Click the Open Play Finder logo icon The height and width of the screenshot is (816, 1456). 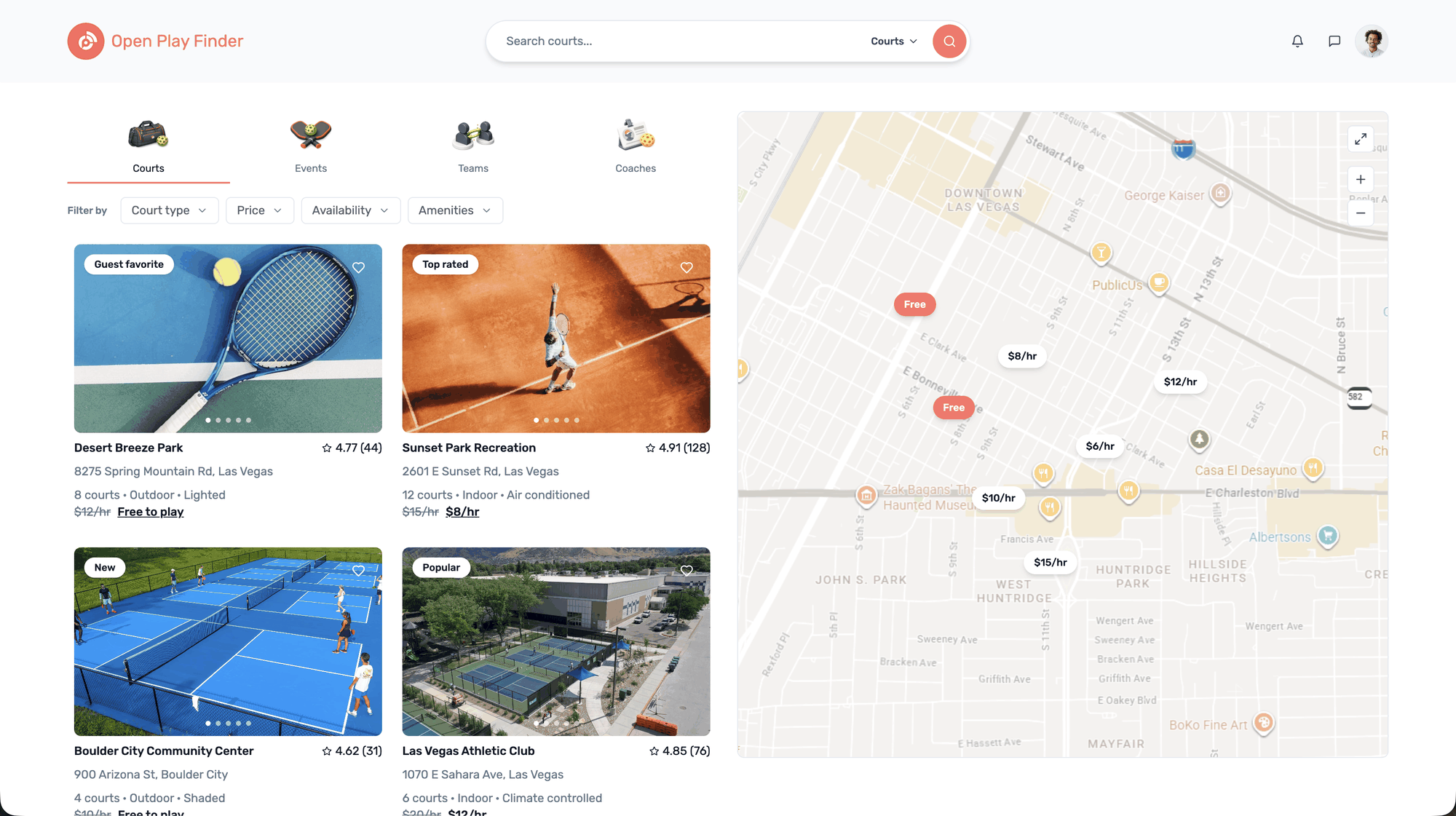[86, 41]
